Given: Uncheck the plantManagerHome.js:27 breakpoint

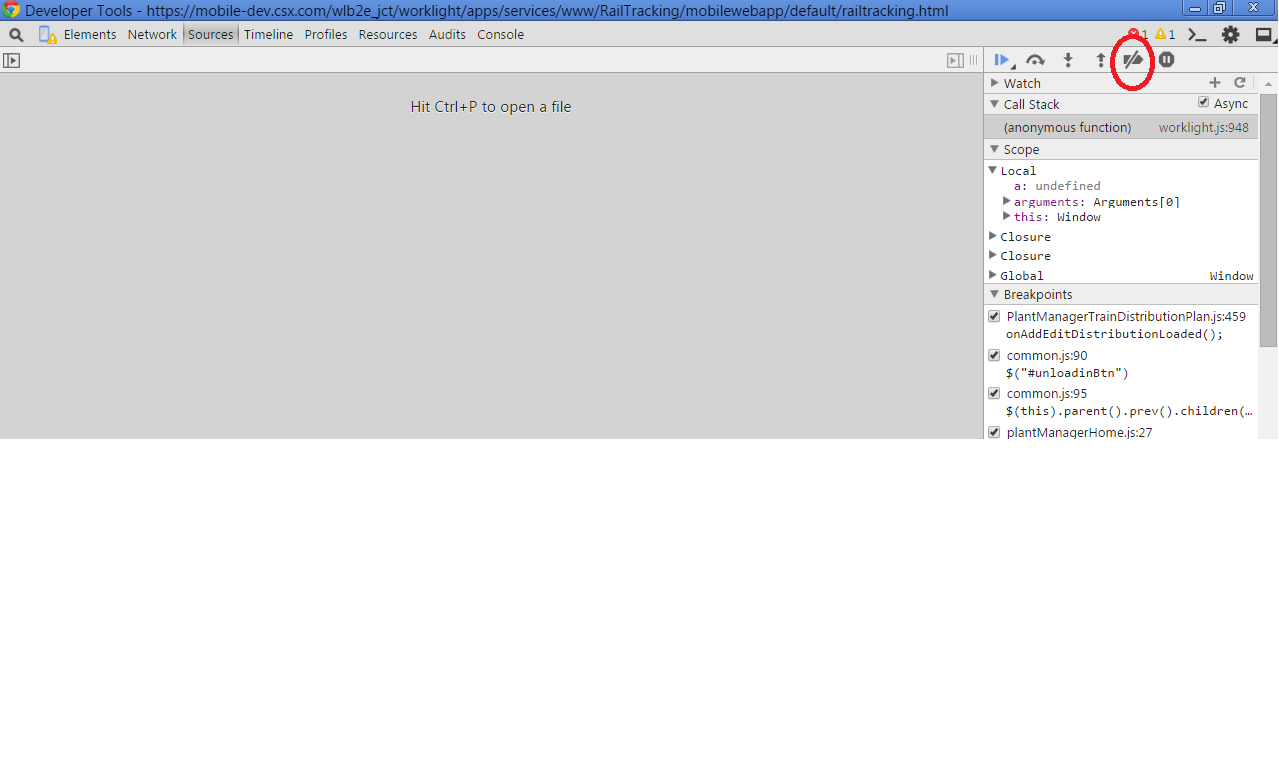Looking at the screenshot, I should pyautogui.click(x=994, y=432).
